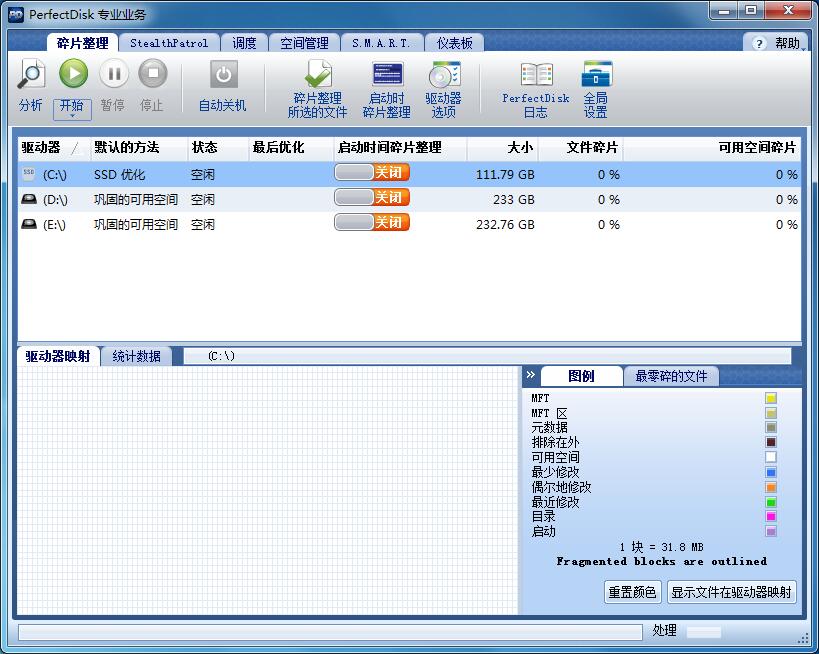This screenshot has height=654, width=819.
Task: Click 显示文件在驱动器映射 button
Action: [731, 591]
